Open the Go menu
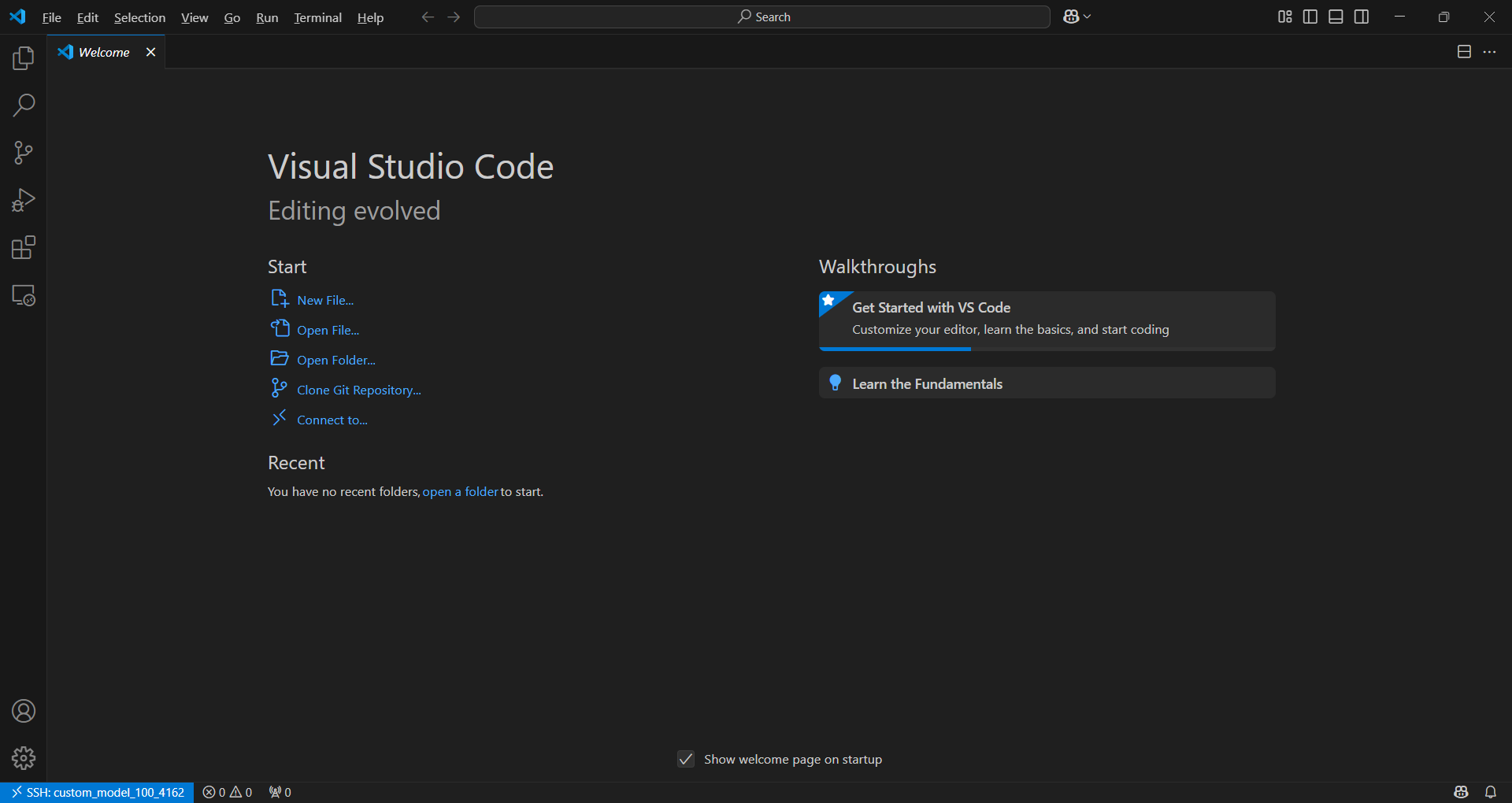 (x=232, y=17)
